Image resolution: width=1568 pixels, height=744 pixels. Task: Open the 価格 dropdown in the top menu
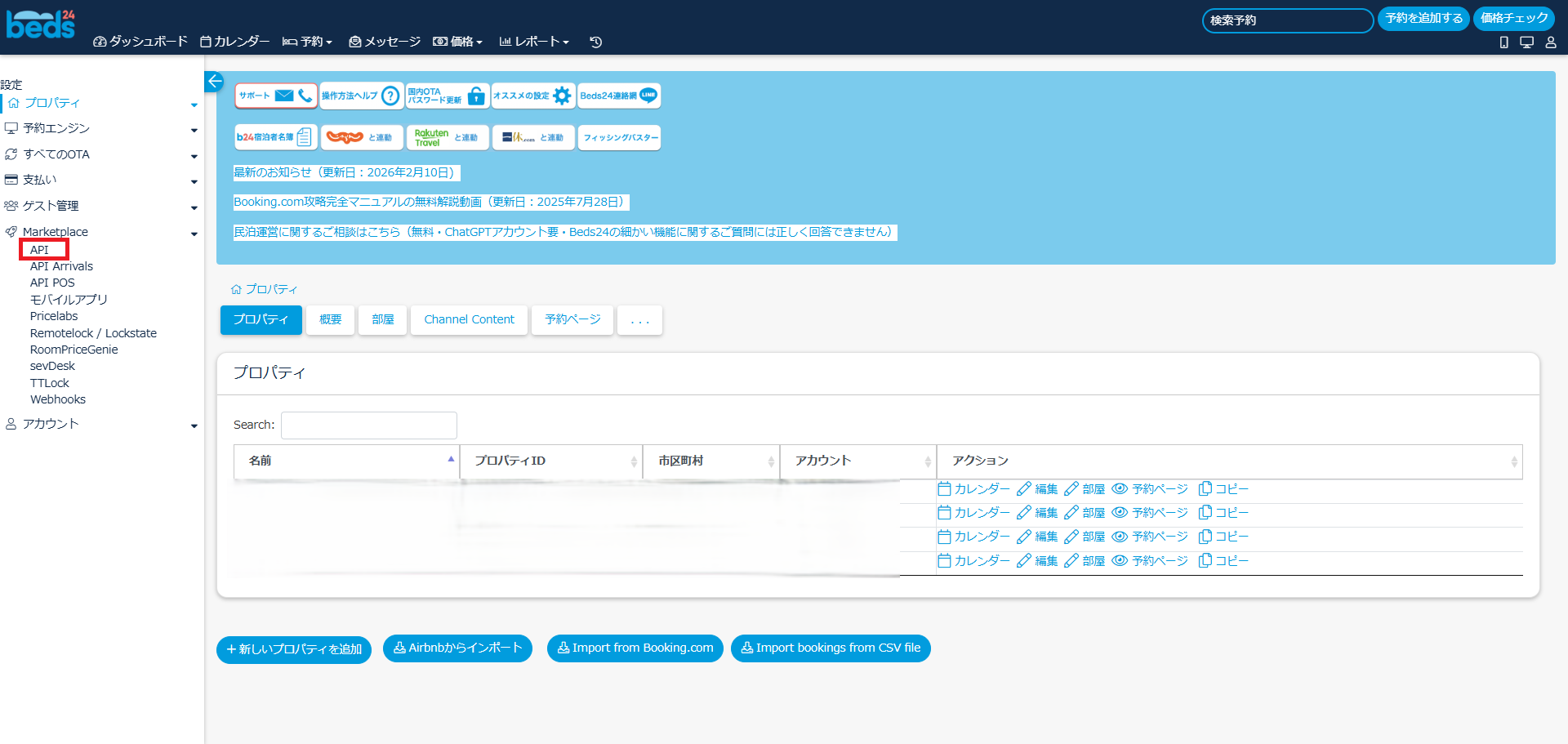[x=458, y=42]
